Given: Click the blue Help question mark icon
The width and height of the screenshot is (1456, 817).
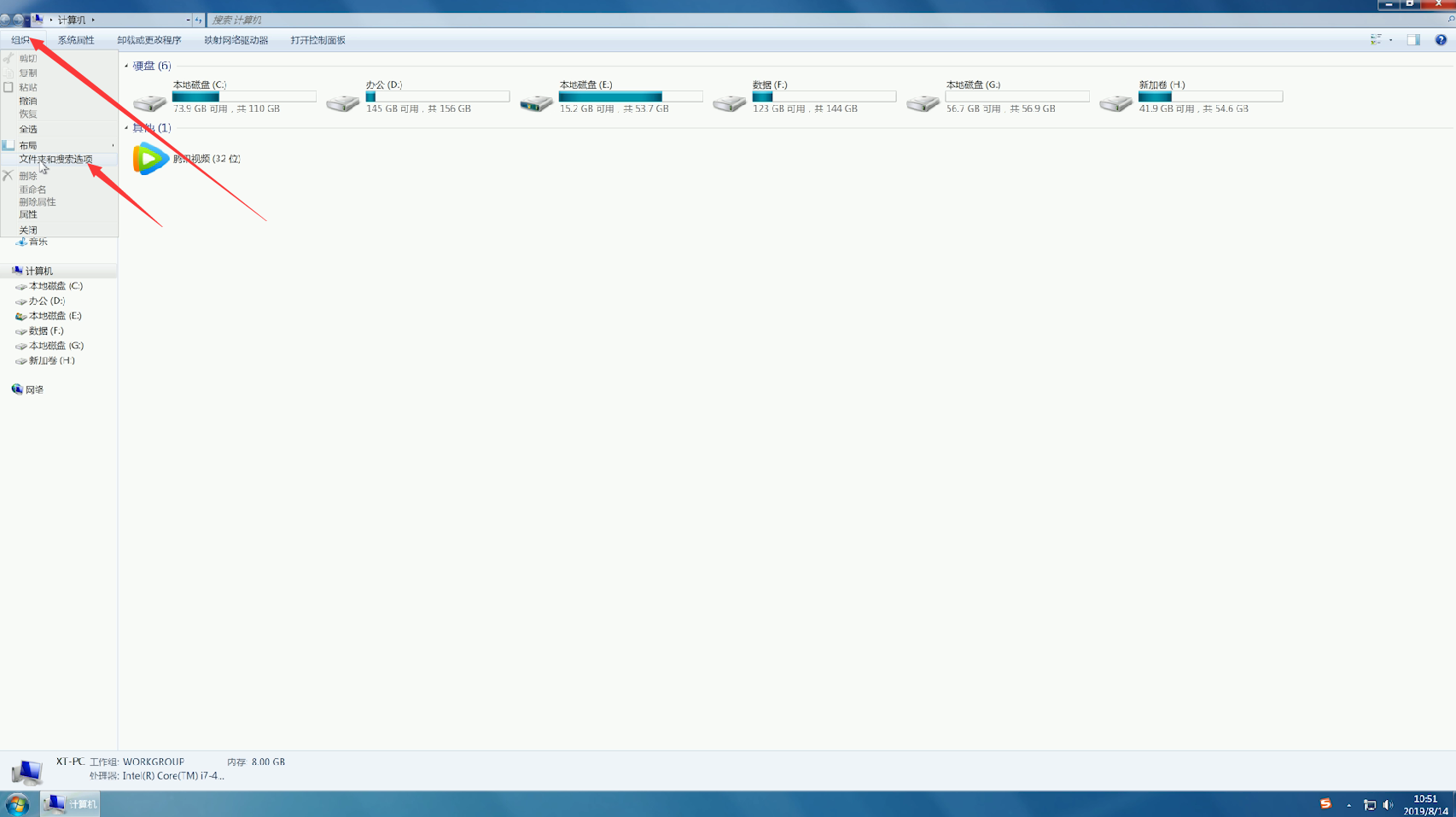Looking at the screenshot, I should (1441, 40).
